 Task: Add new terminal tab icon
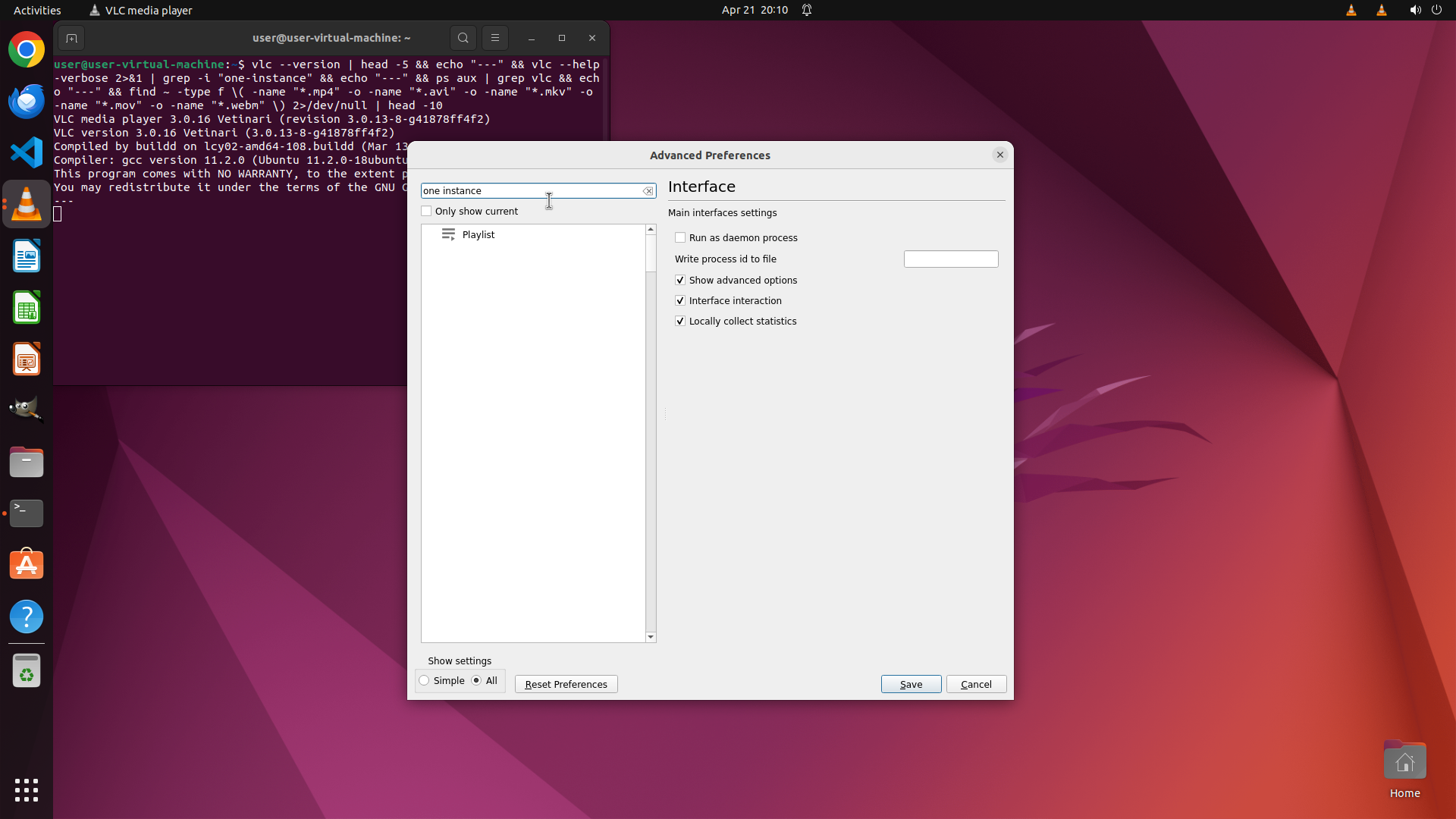[x=71, y=38]
